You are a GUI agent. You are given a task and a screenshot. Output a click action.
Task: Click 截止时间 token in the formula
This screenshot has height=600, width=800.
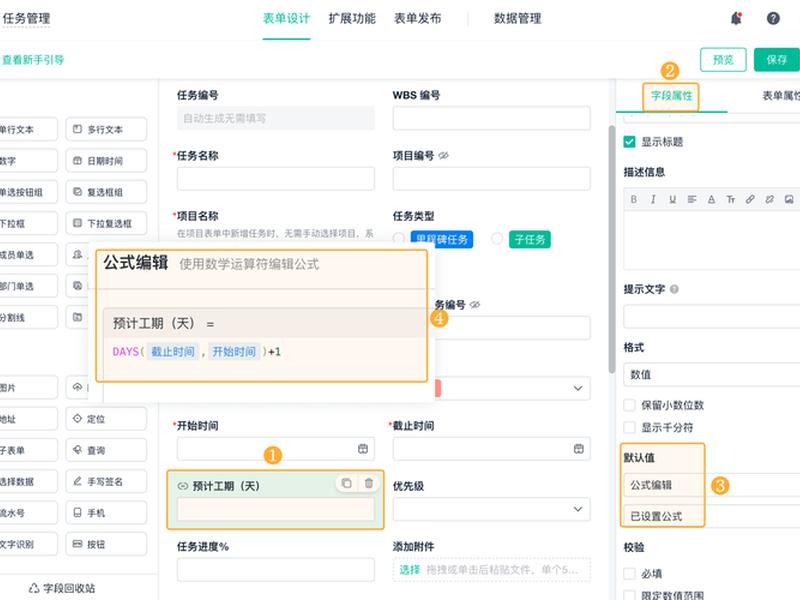click(173, 352)
